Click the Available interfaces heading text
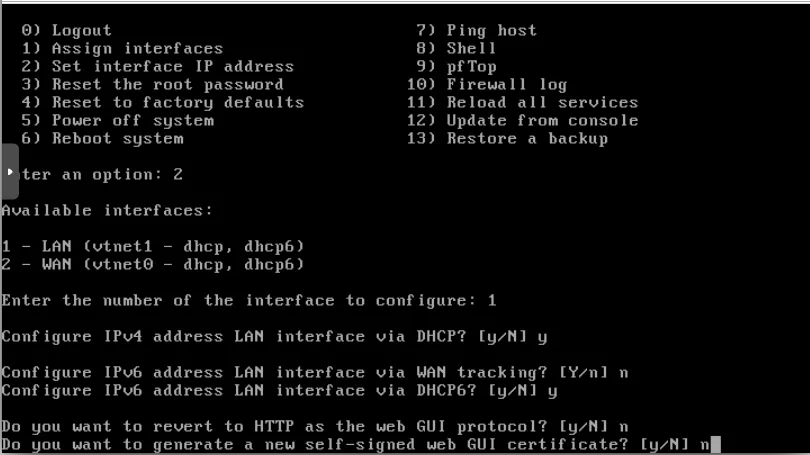This screenshot has width=810, height=455. (107, 210)
